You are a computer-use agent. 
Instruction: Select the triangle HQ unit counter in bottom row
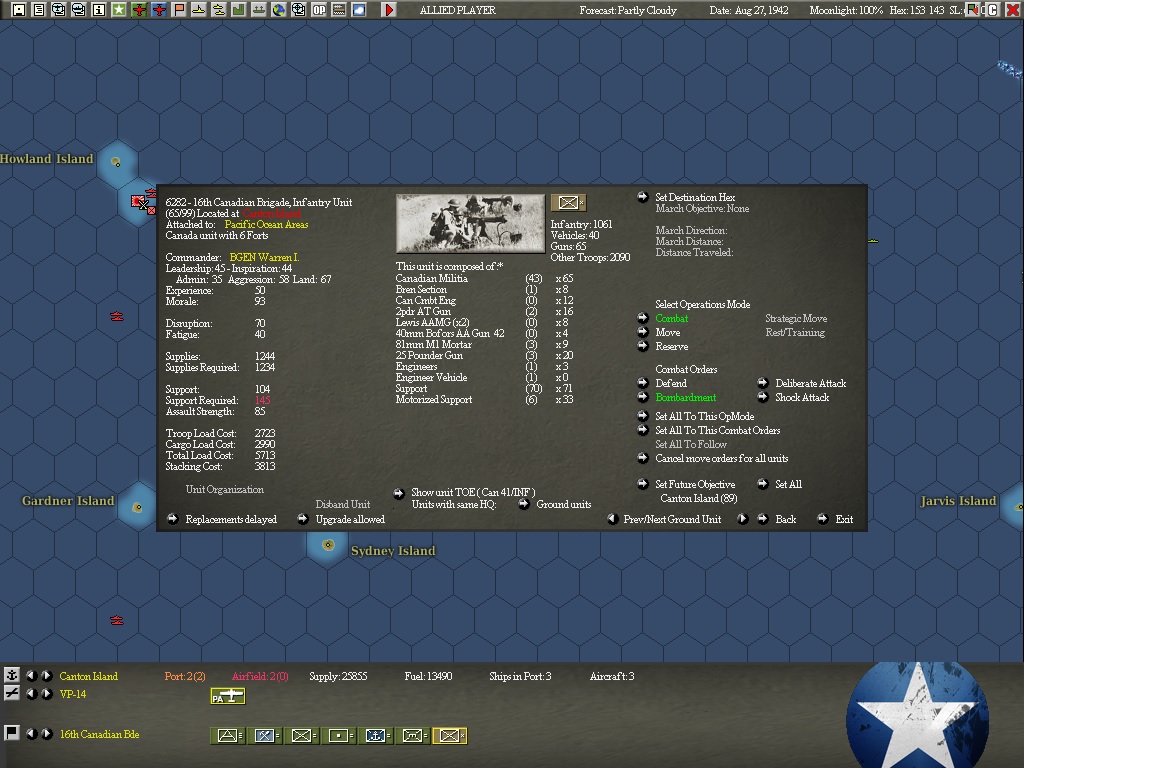point(228,735)
